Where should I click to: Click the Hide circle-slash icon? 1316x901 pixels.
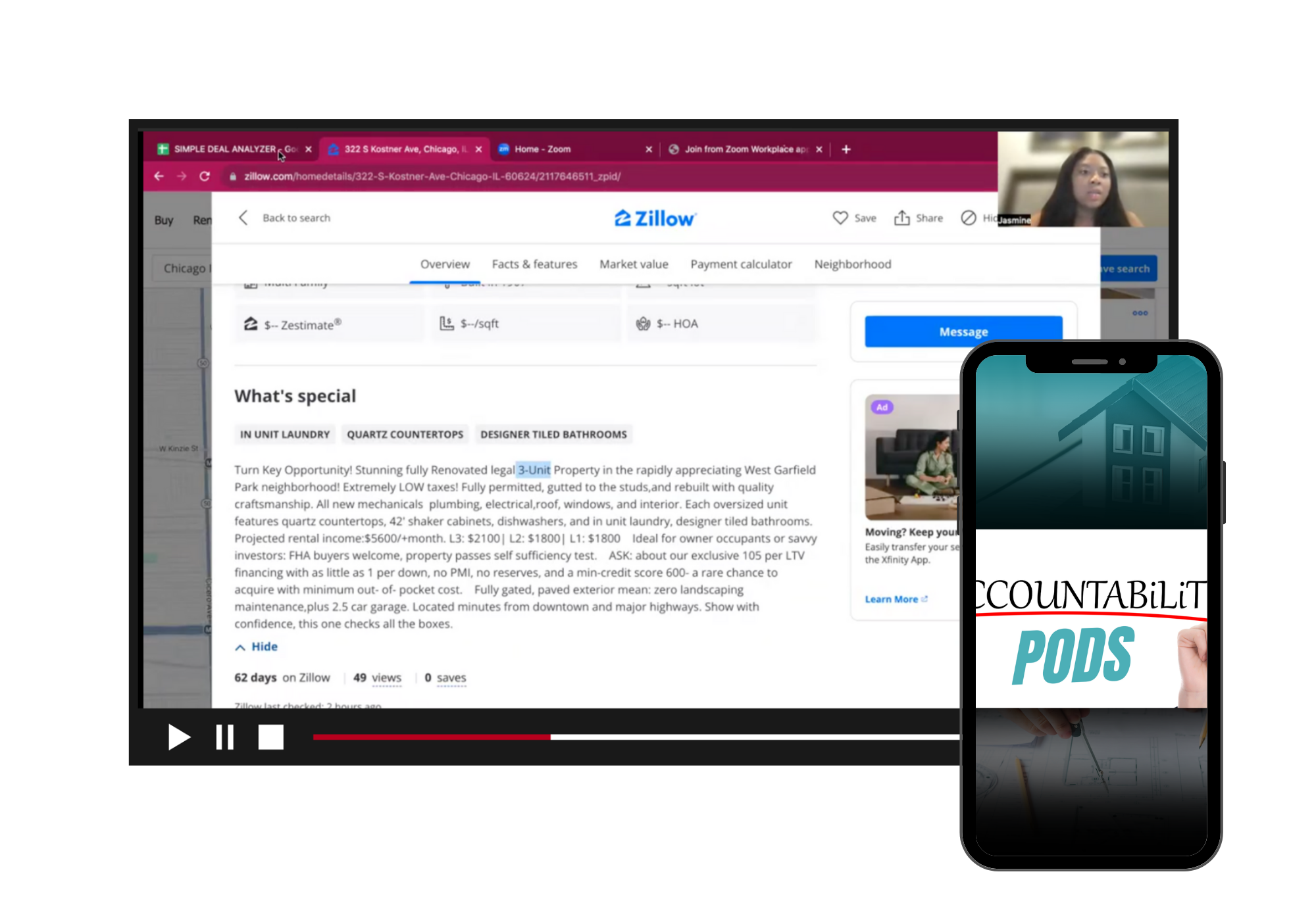[968, 218]
